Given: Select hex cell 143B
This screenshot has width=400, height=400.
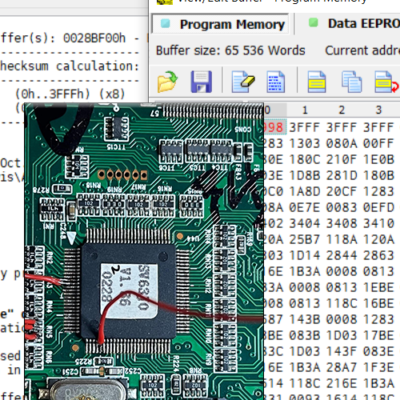Looking at the screenshot, I should point(305,319).
